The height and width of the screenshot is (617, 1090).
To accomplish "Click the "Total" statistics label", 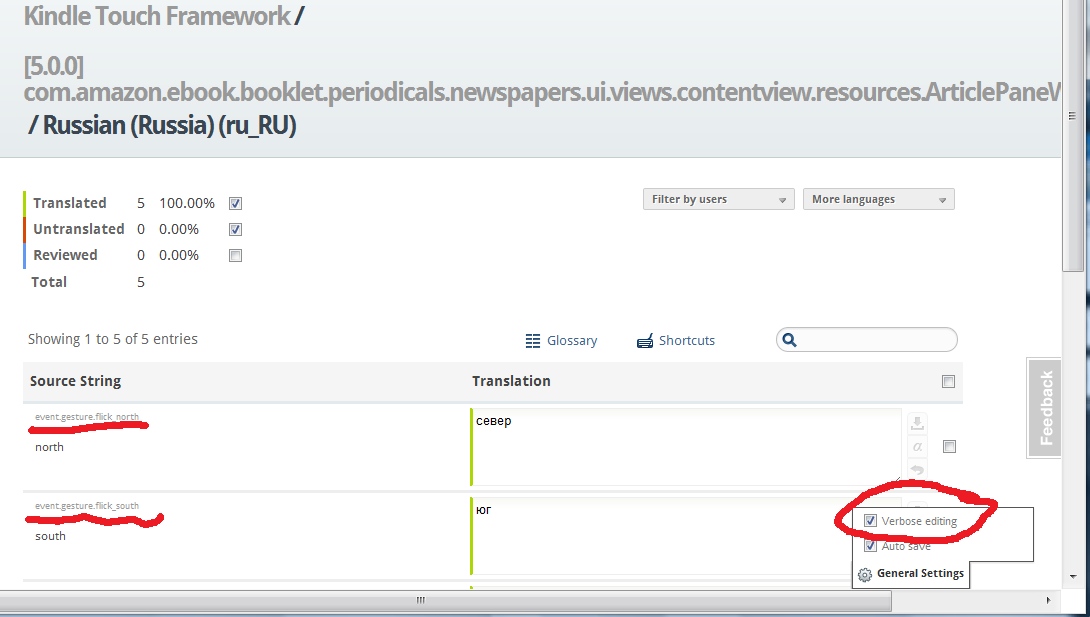I will (x=49, y=282).
